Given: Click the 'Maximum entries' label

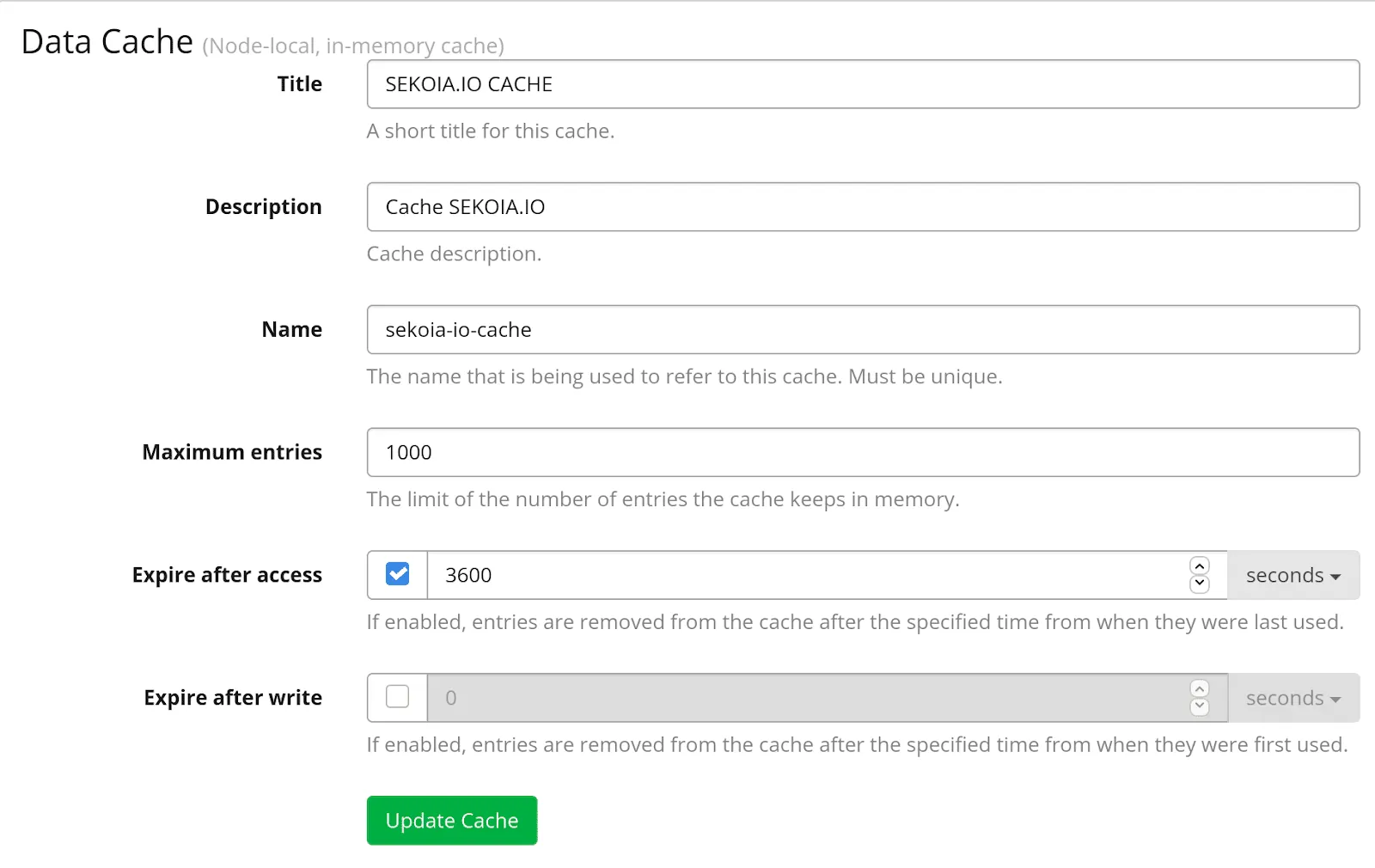Looking at the screenshot, I should click(232, 453).
